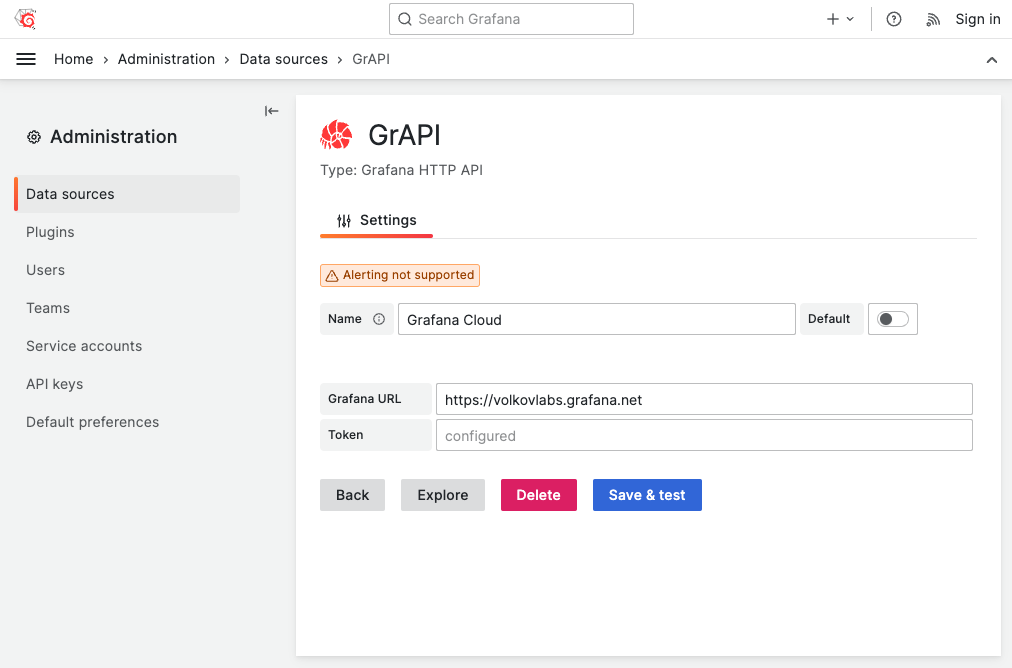The width and height of the screenshot is (1012, 668).
Task: Go to Home breadcrumb
Action: pos(74,59)
